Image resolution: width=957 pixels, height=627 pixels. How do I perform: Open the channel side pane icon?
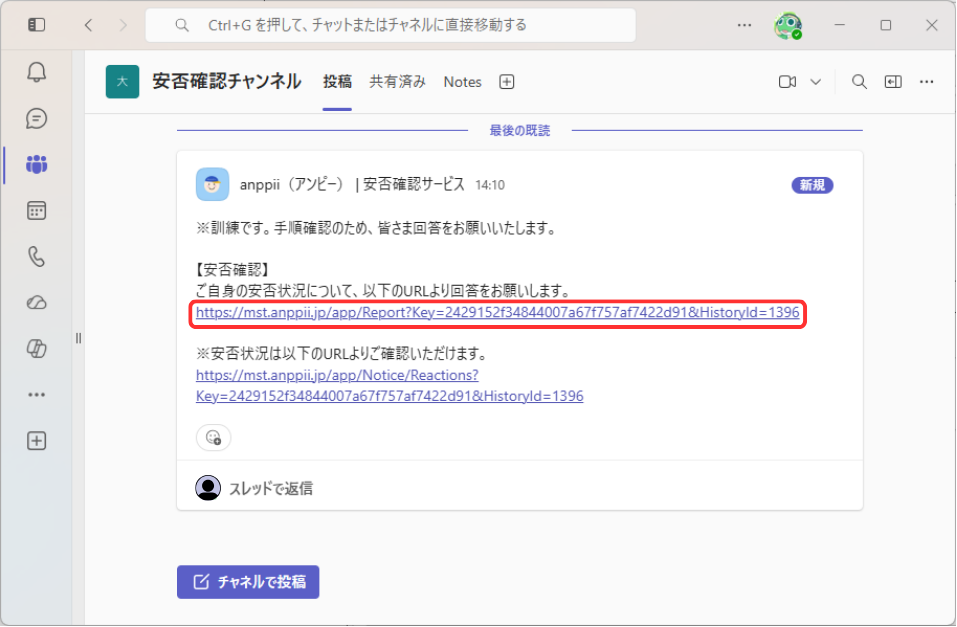point(893,82)
